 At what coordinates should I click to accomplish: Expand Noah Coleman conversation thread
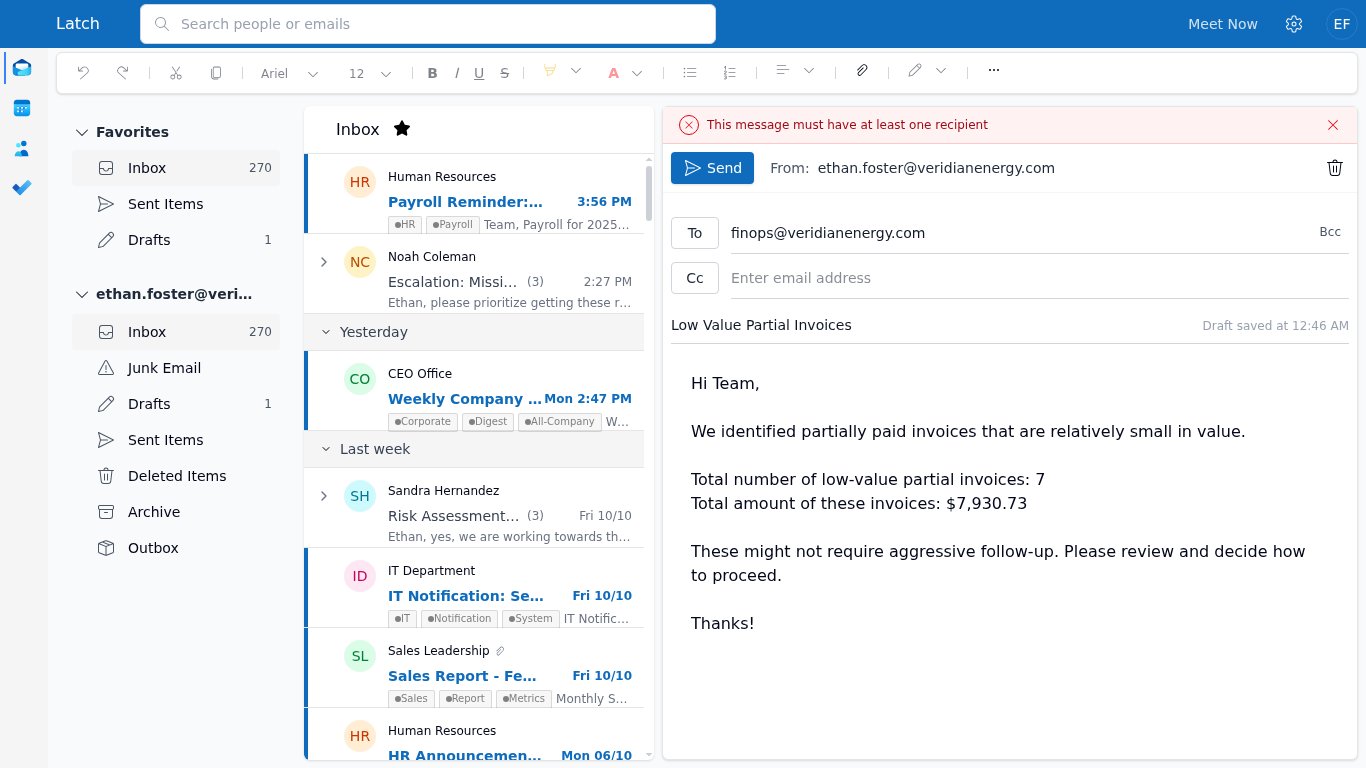323,262
